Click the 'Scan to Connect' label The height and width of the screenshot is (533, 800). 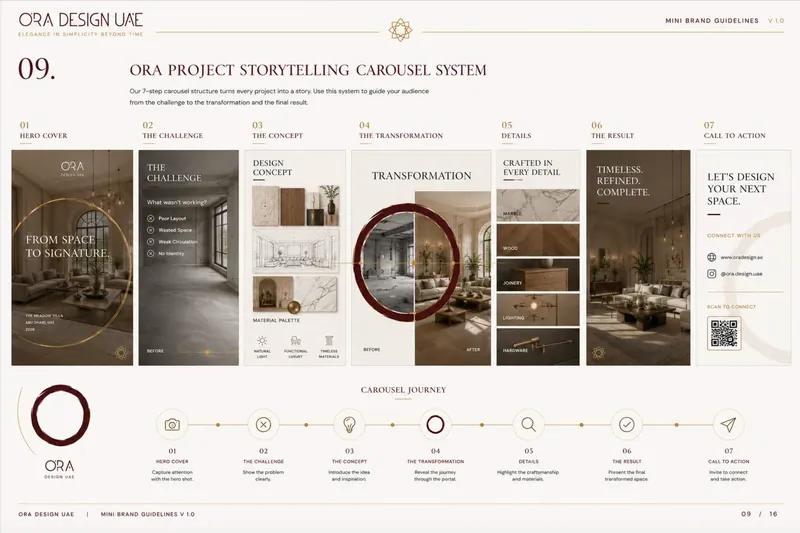[732, 307]
